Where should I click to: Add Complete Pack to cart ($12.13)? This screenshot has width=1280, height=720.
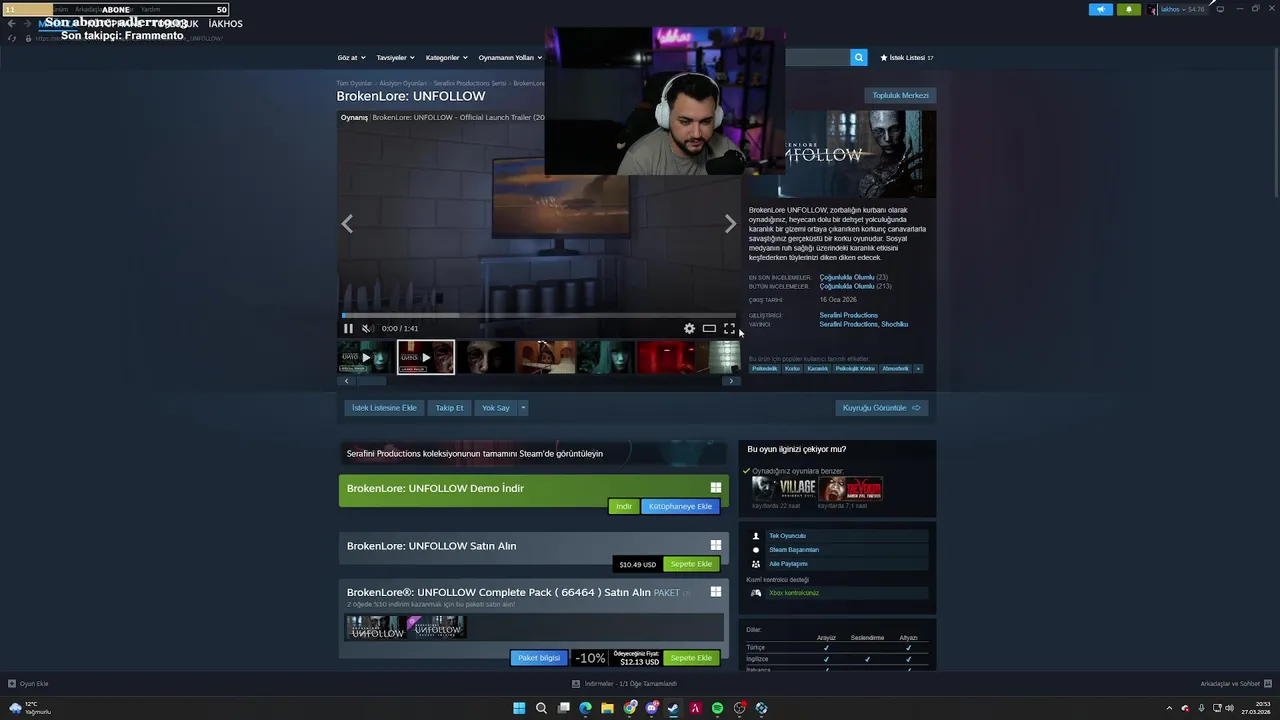(691, 658)
